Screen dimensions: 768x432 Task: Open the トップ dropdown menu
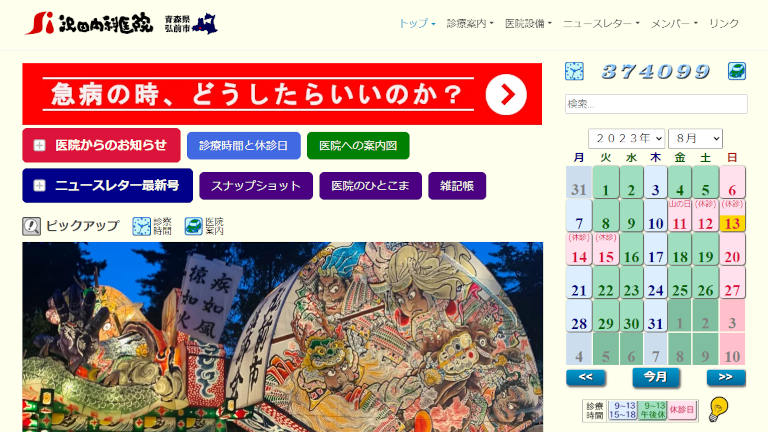417,24
